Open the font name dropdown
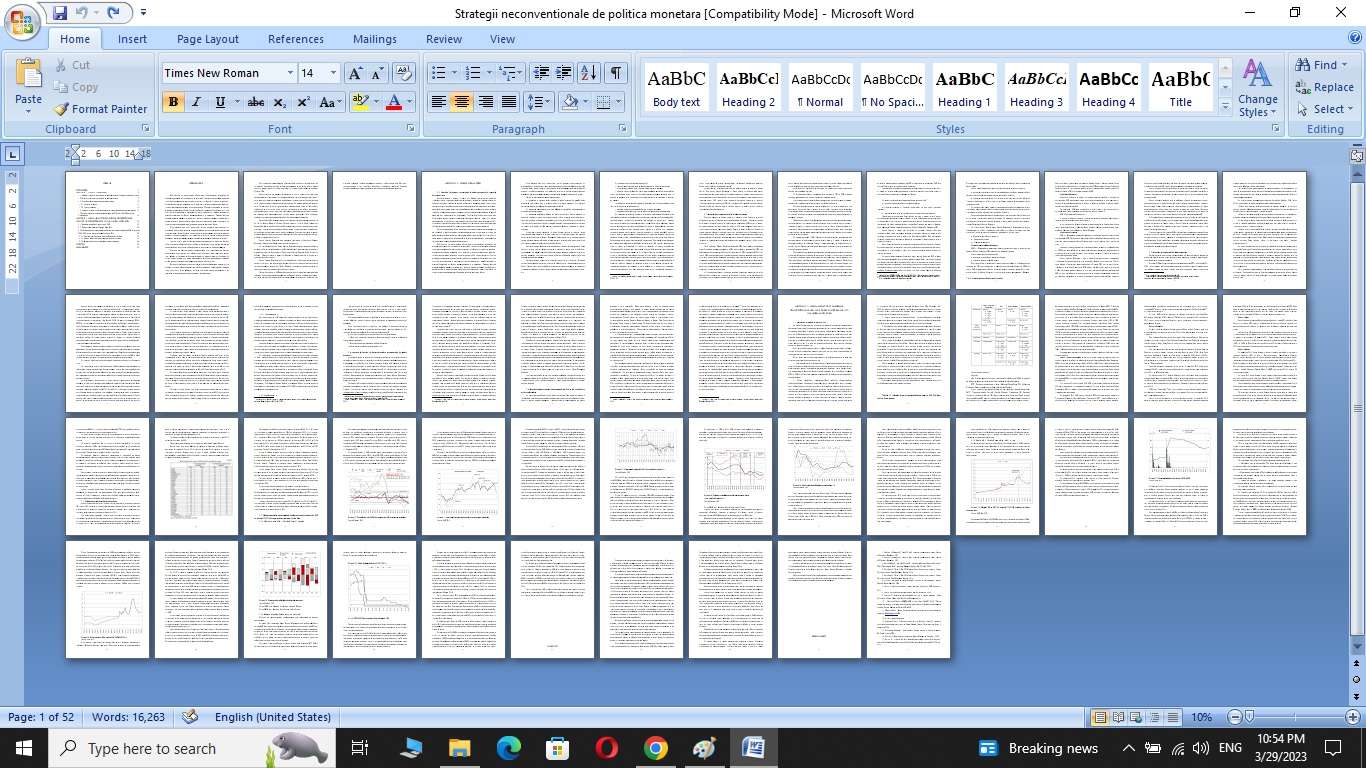This screenshot has width=1366, height=768. (x=290, y=73)
